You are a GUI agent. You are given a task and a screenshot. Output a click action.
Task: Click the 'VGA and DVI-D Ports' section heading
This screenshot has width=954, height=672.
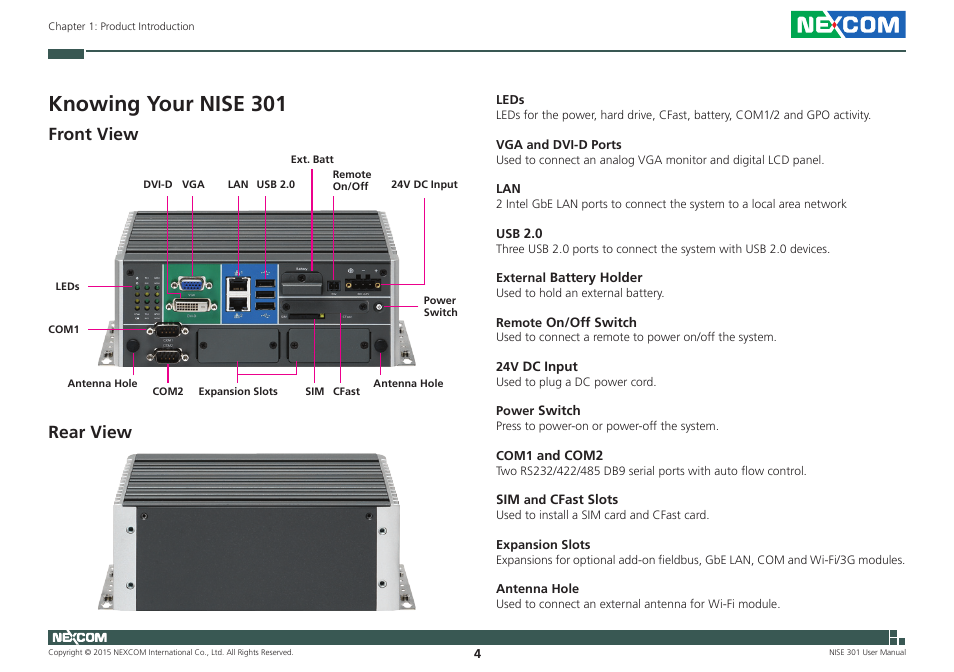pos(559,145)
